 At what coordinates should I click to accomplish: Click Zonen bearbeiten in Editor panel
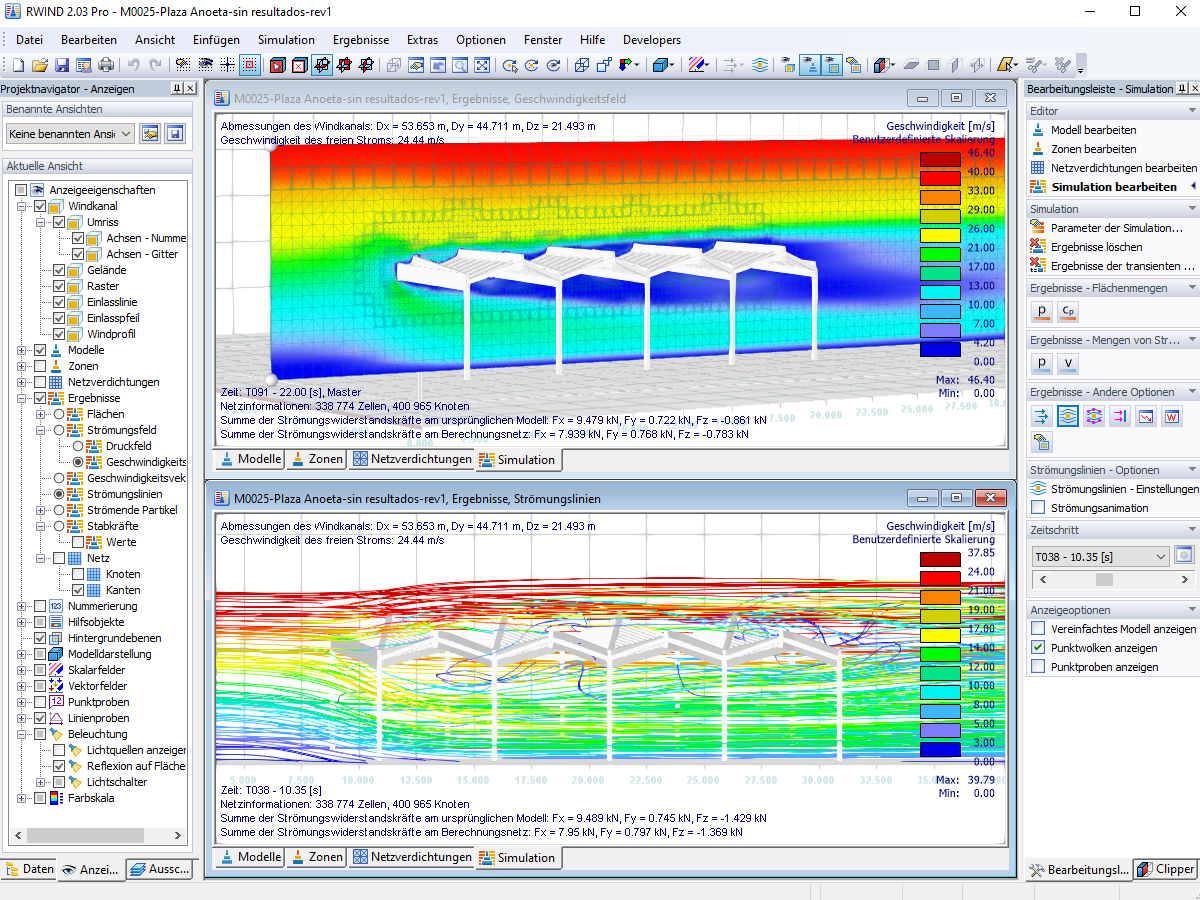click(x=1093, y=149)
